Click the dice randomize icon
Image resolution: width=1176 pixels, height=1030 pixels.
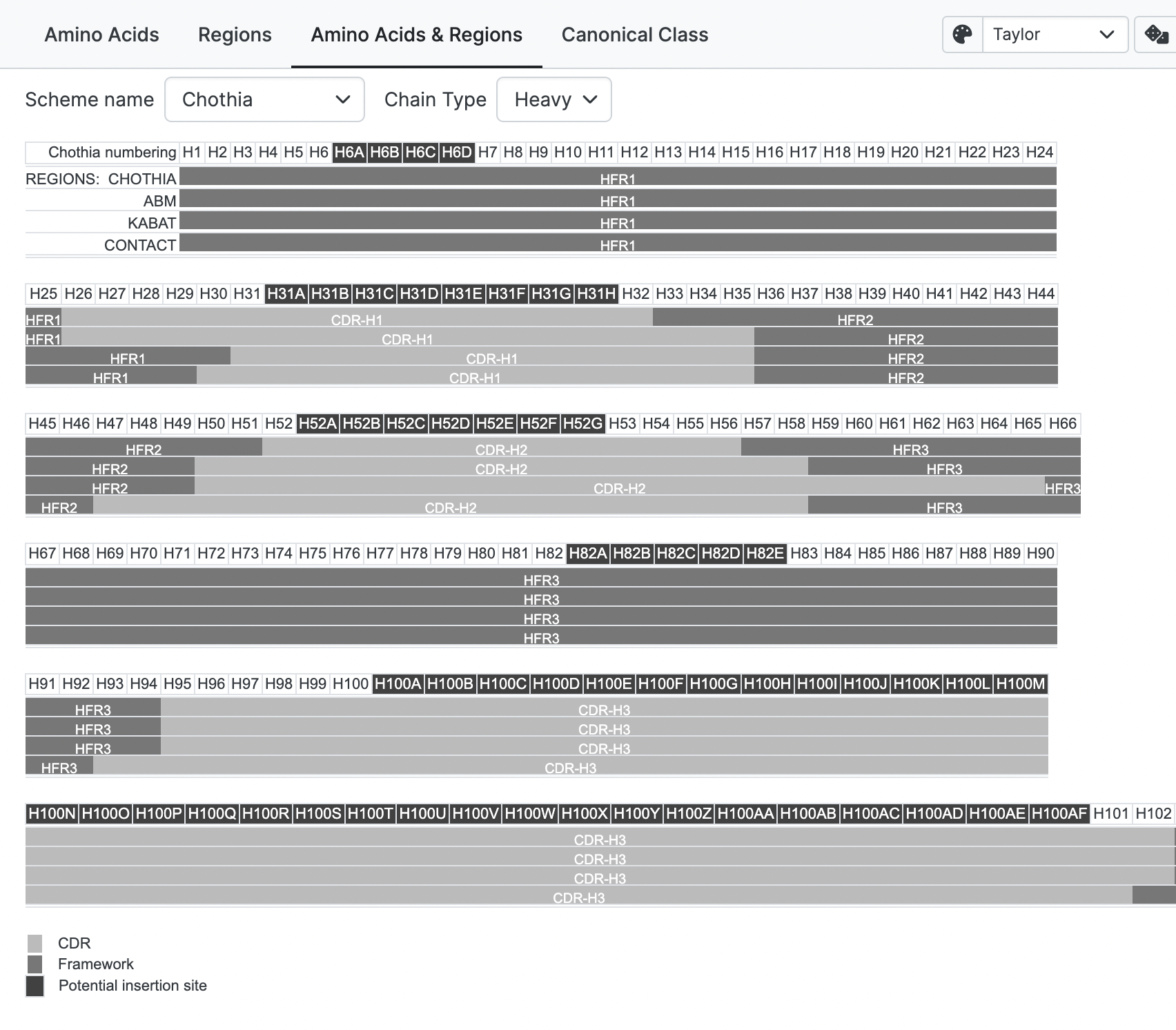tap(1156, 35)
